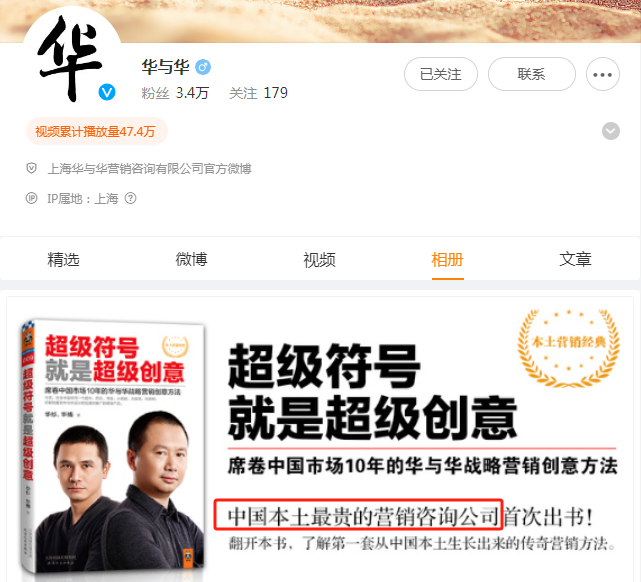Click the IP location icon
The image size is (641, 582).
pos(31,199)
